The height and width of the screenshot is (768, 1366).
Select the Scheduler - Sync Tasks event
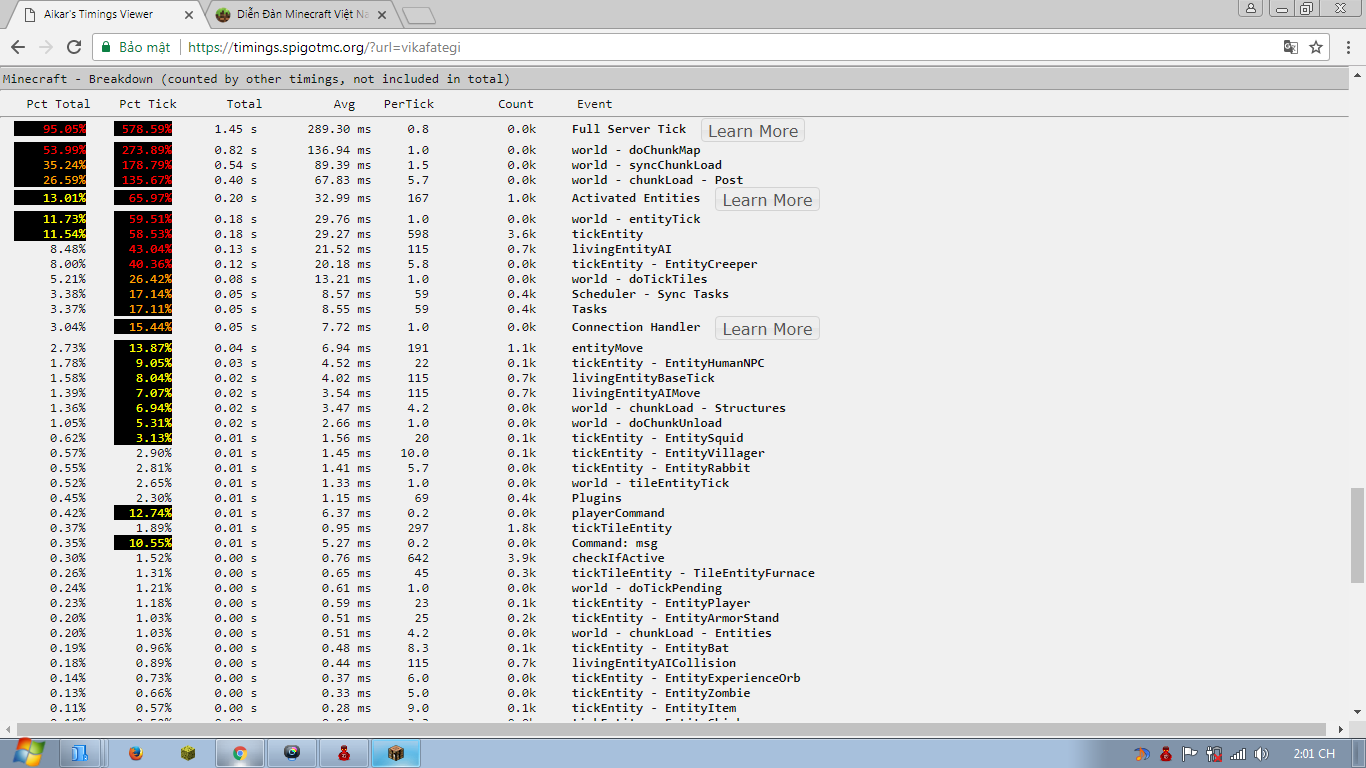tap(650, 294)
